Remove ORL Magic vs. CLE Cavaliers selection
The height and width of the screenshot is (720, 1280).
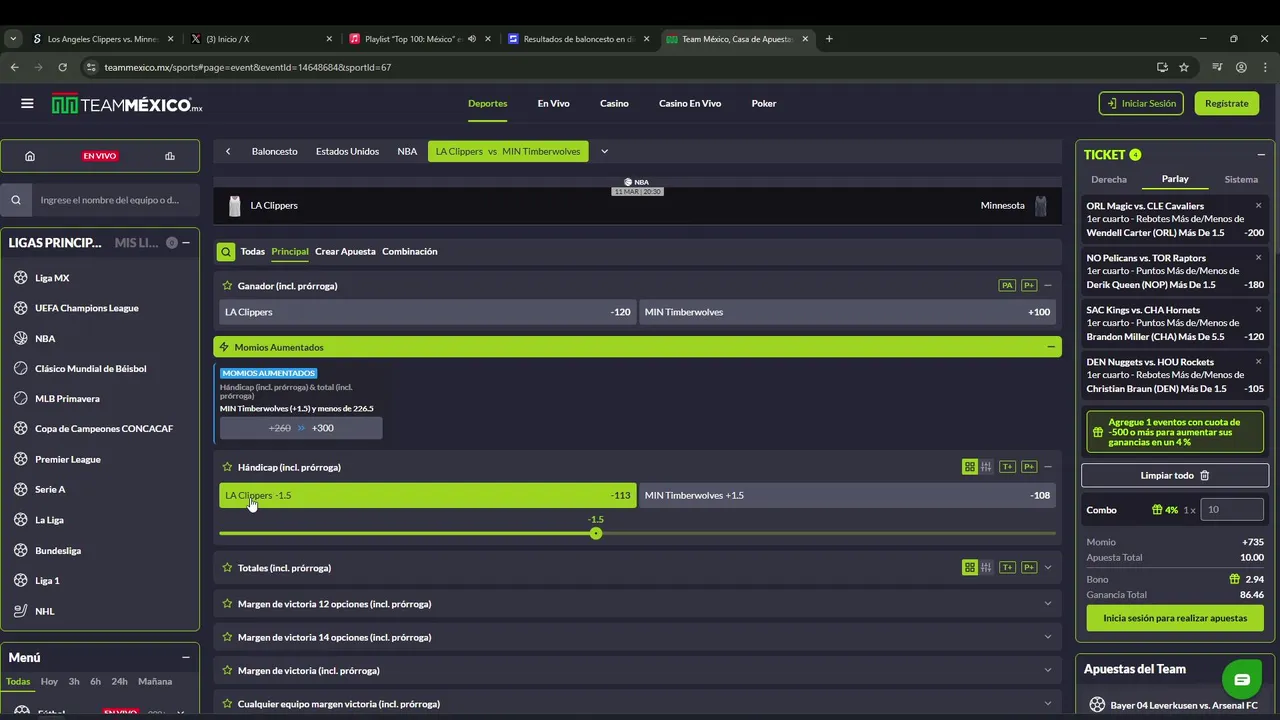pos(1258,205)
